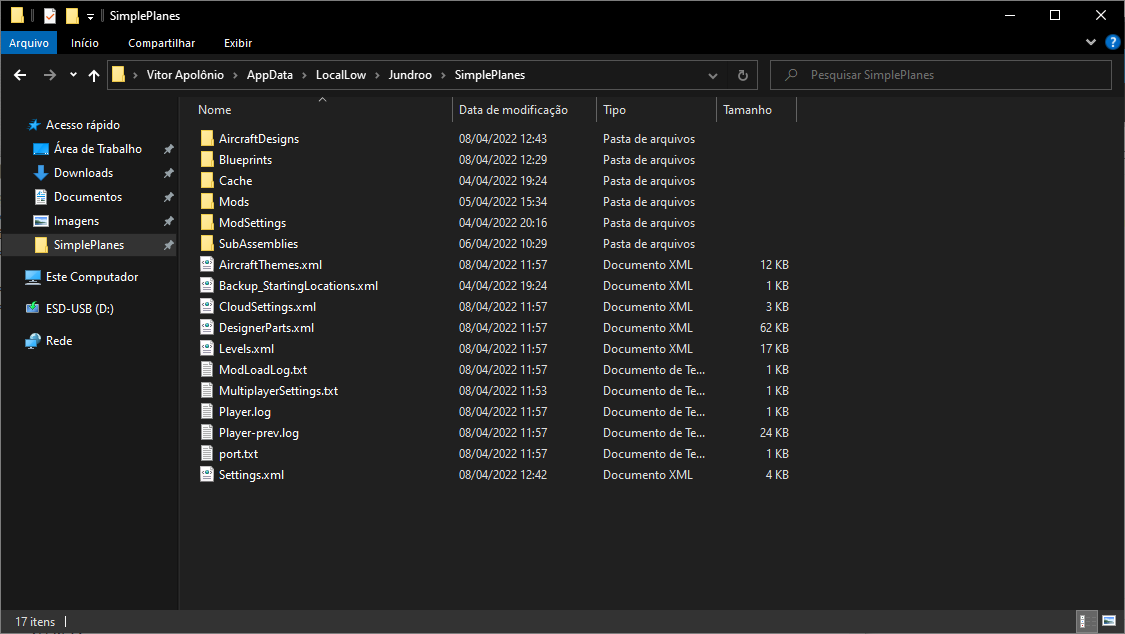
Task: Select SimplePlanes in the navigation pane
Action: tap(89, 245)
